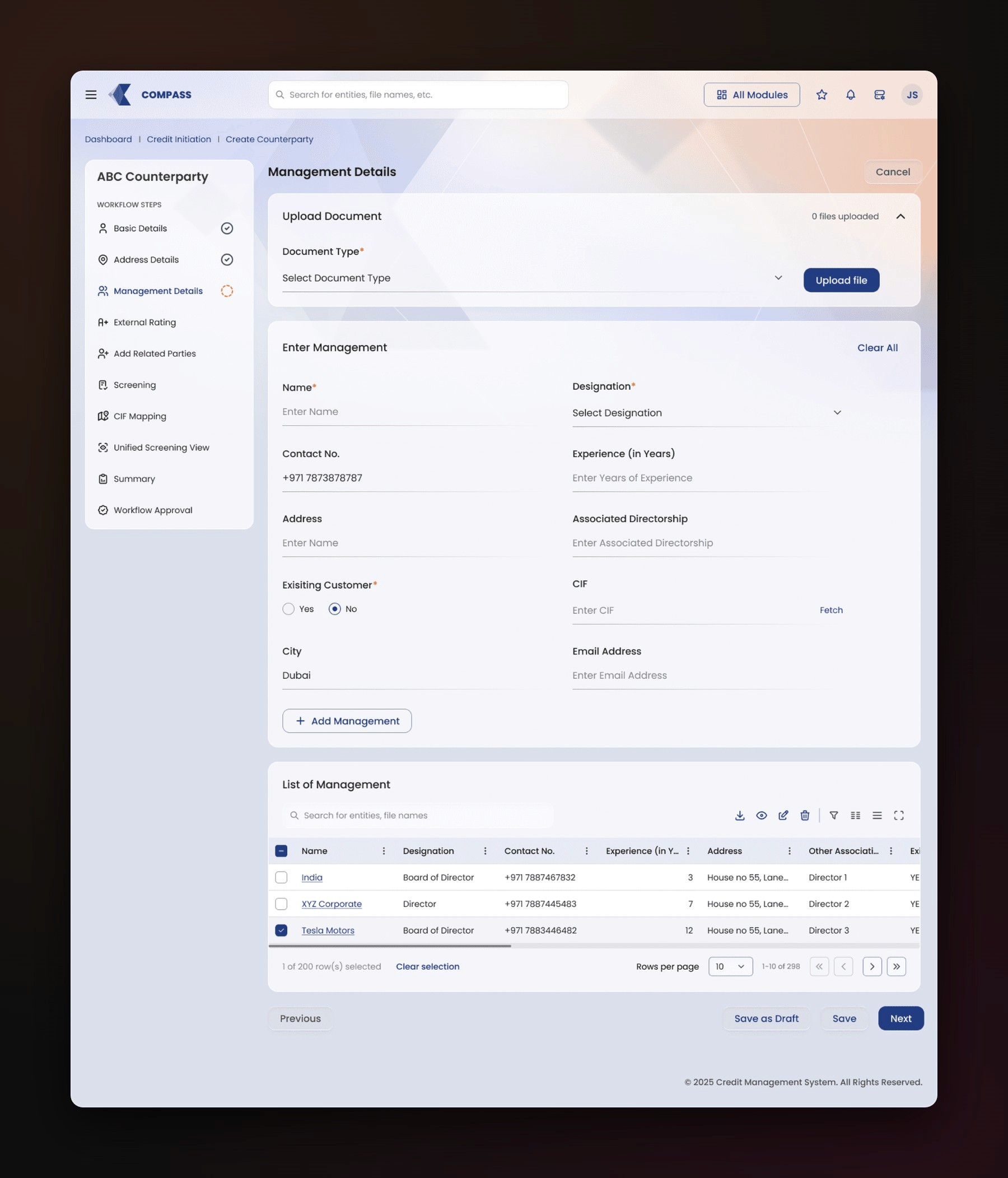The width and height of the screenshot is (1008, 1178).
Task: Open the All Modules menu
Action: point(752,95)
